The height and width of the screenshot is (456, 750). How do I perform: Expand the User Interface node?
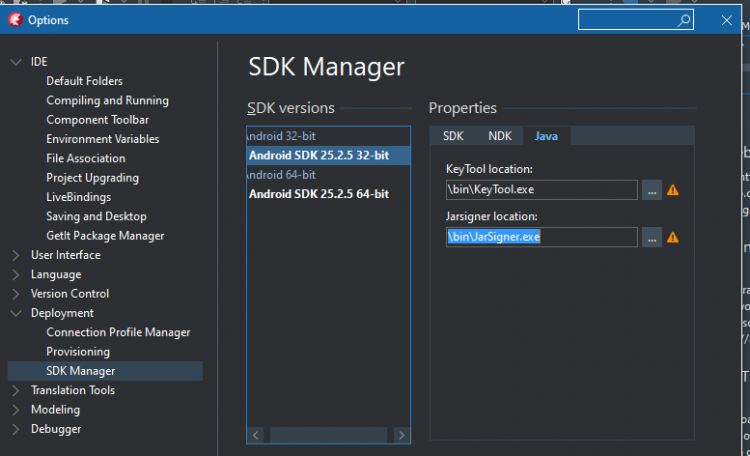[16, 255]
